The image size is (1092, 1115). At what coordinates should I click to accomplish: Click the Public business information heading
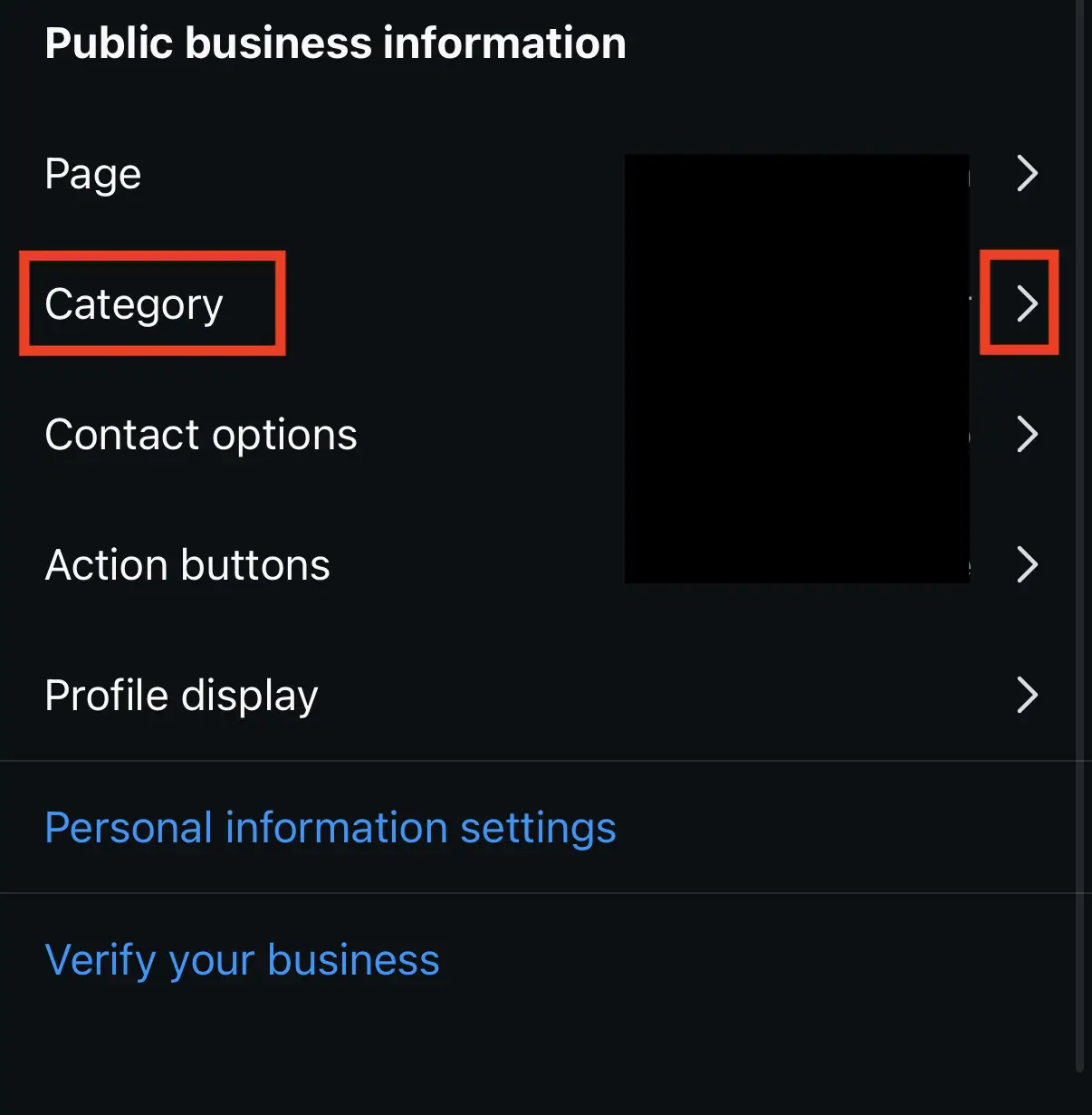click(x=335, y=43)
